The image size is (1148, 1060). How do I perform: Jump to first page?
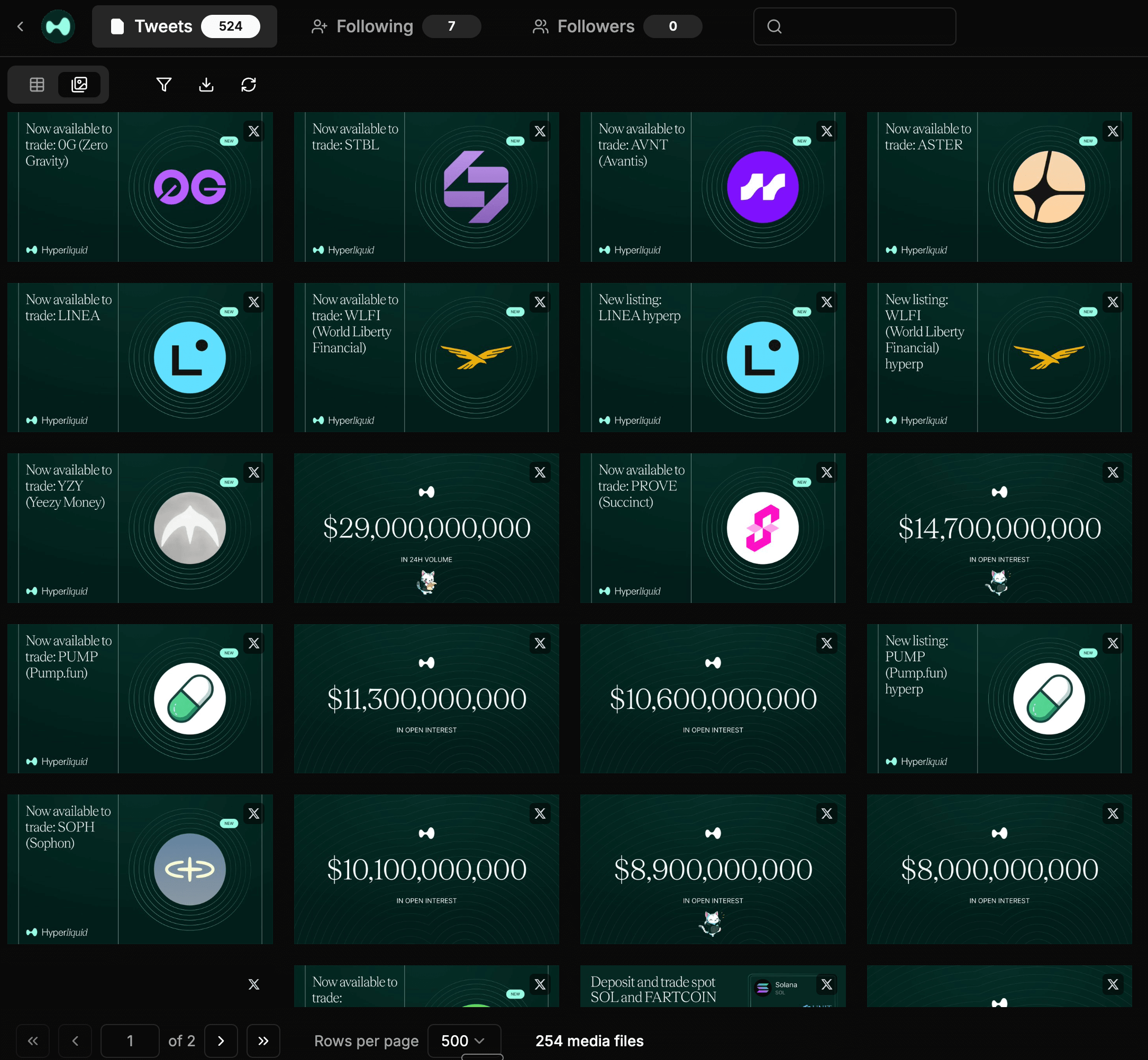pyautogui.click(x=33, y=1040)
